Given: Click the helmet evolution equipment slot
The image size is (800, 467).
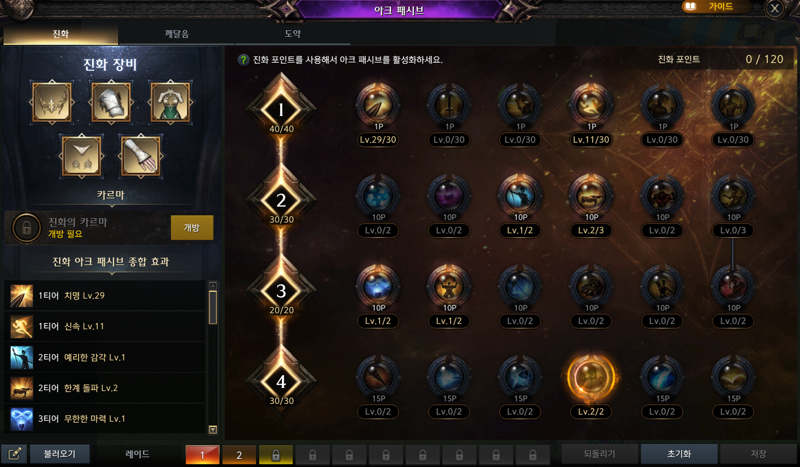Looking at the screenshot, I should 52,103.
